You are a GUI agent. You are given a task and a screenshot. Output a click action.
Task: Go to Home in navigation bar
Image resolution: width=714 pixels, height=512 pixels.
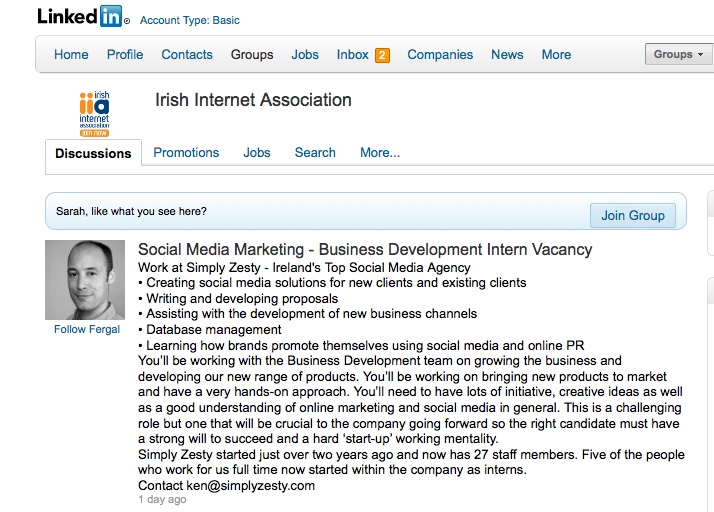pyautogui.click(x=71, y=55)
